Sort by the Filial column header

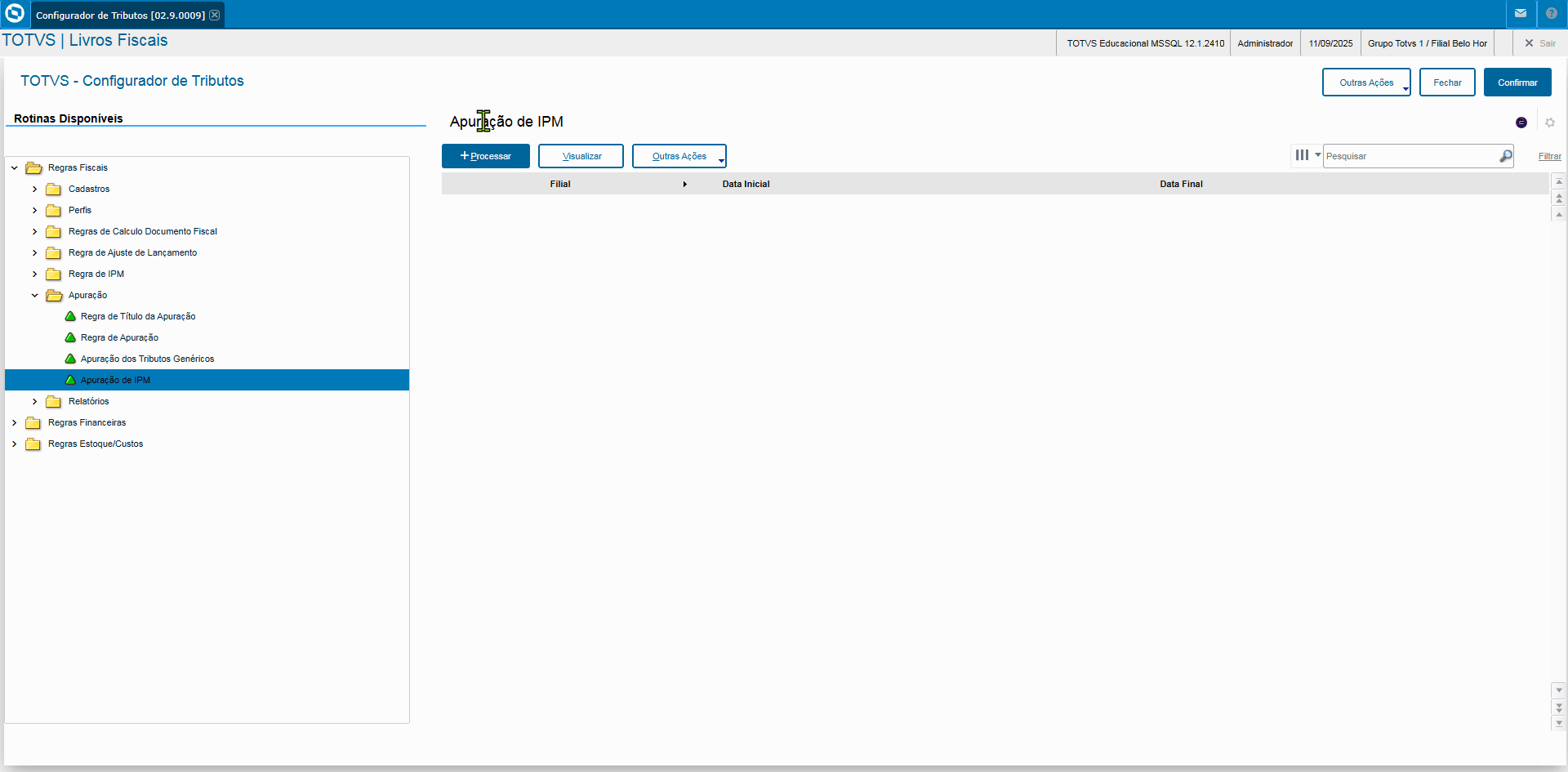click(x=560, y=184)
